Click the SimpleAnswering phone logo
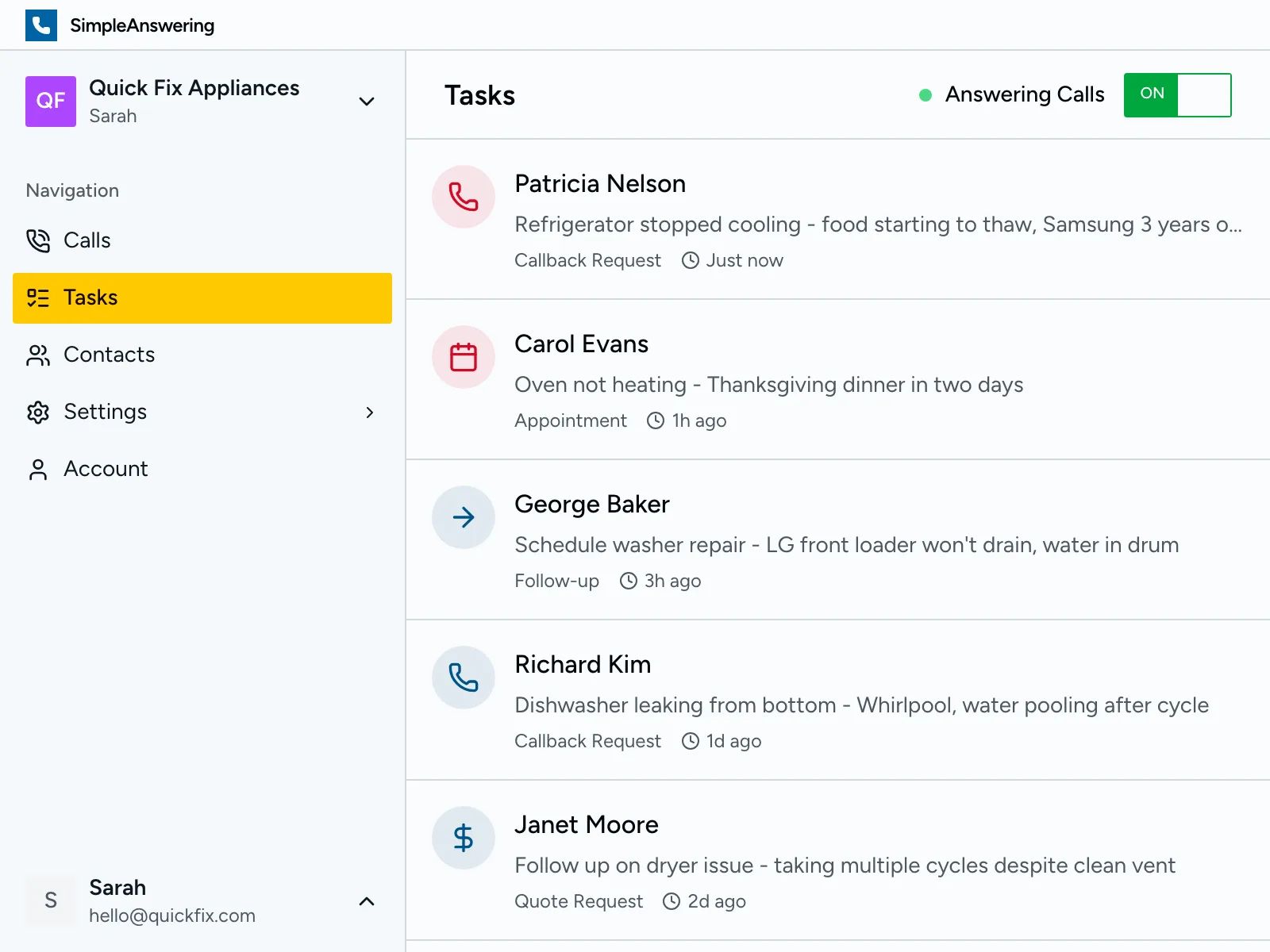The image size is (1270, 952). pyautogui.click(x=41, y=25)
